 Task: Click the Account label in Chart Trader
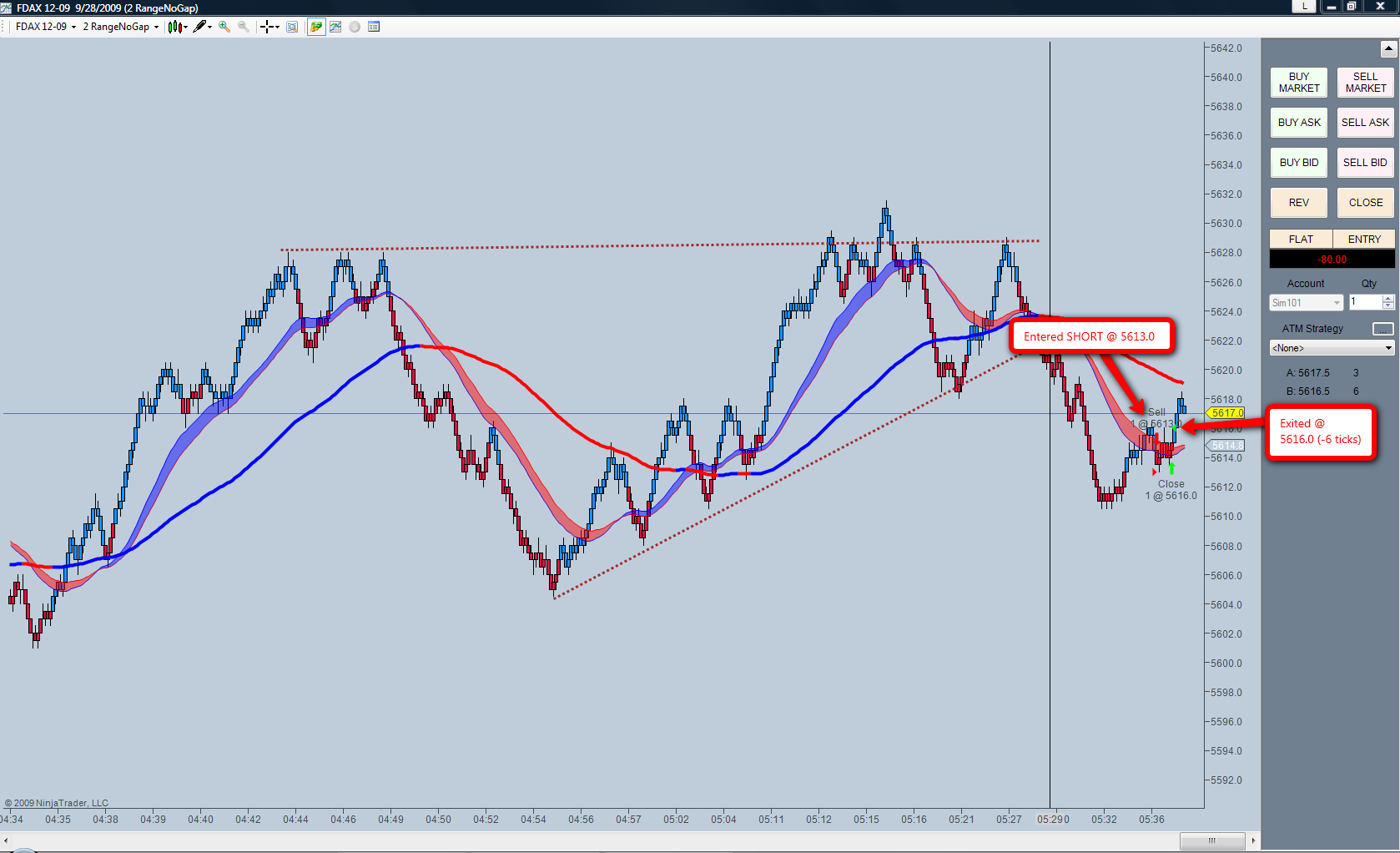1306,284
